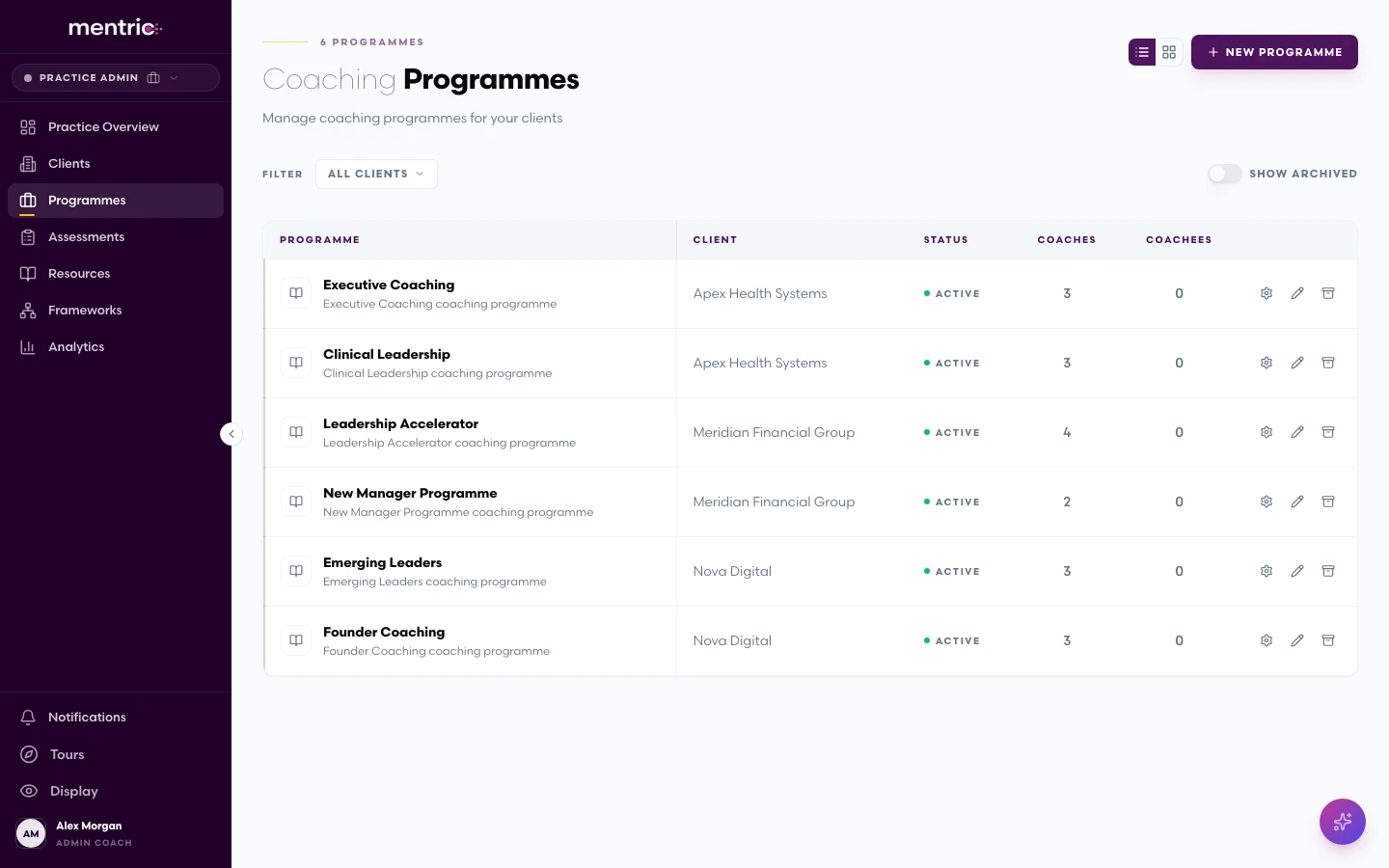
Task: Click the book icon for Emerging Leaders
Action: 296,571
